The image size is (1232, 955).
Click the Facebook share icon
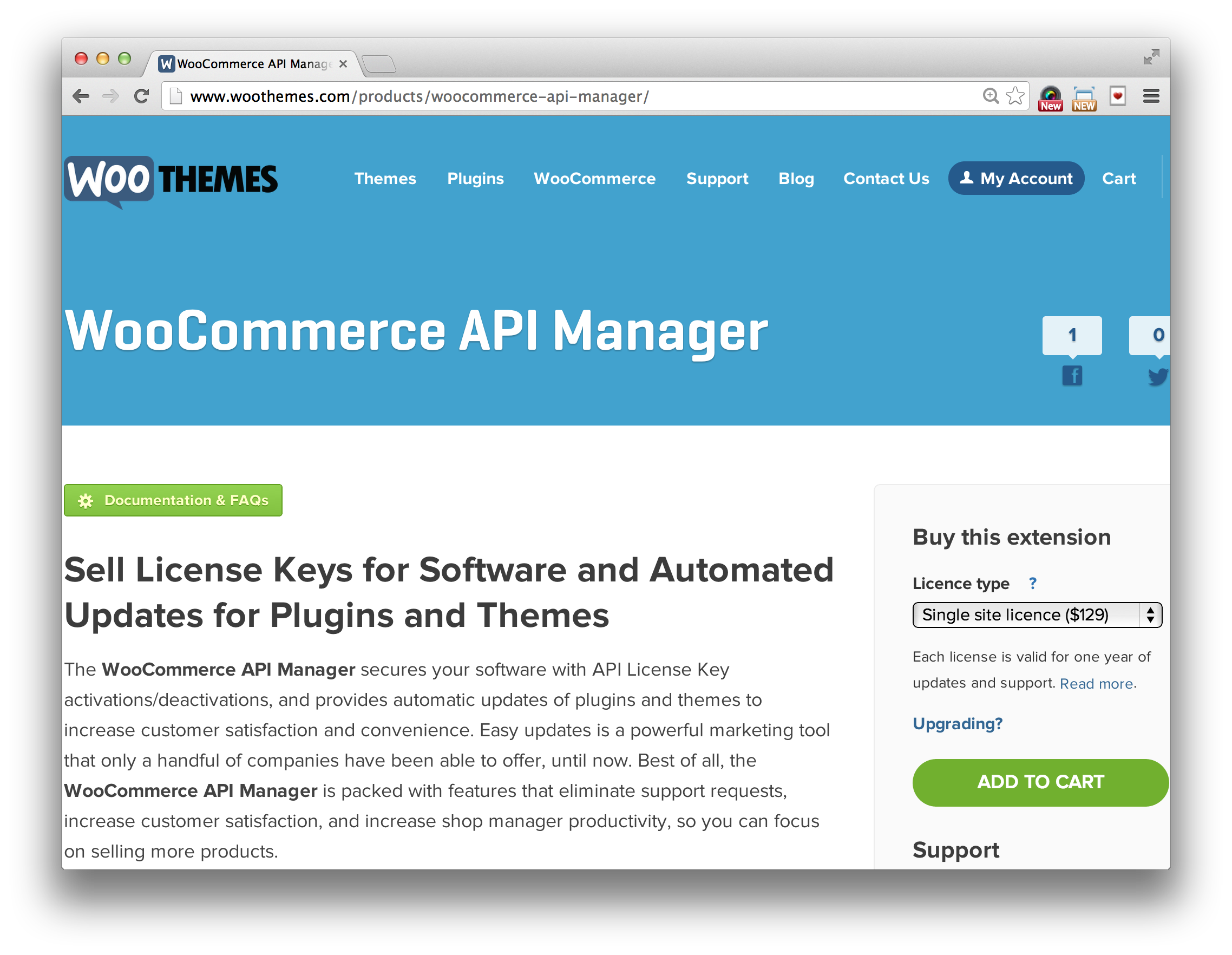(x=1072, y=375)
